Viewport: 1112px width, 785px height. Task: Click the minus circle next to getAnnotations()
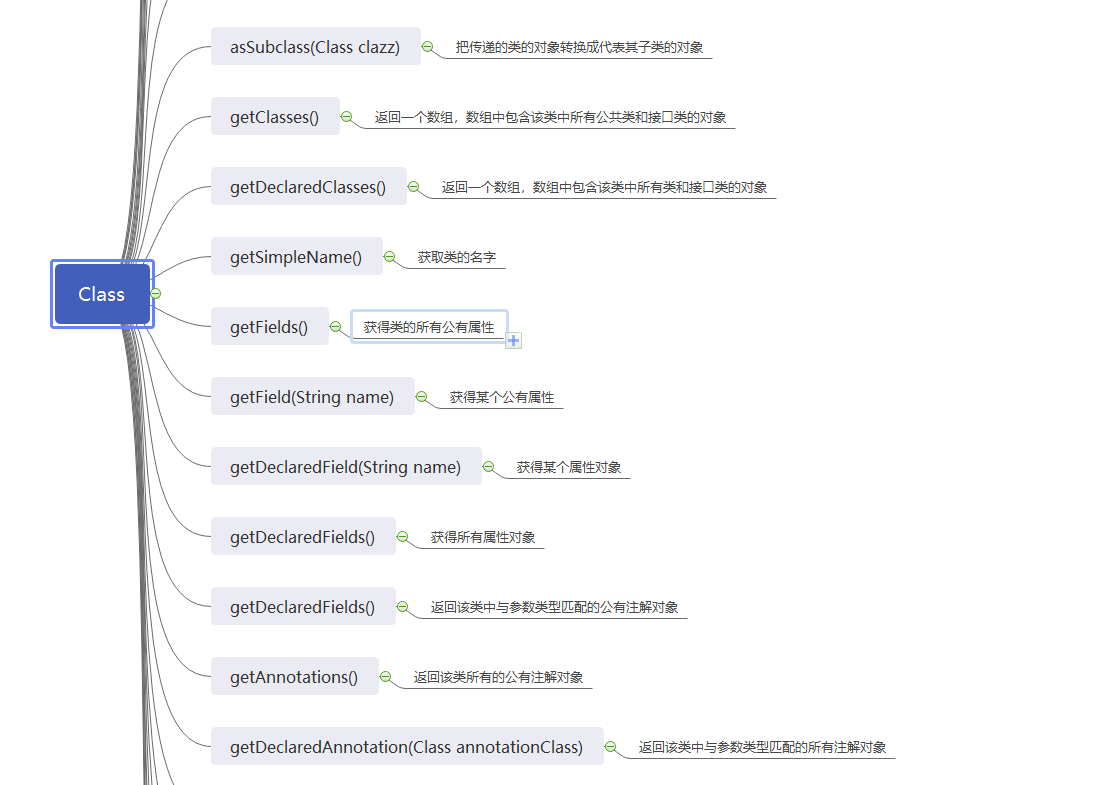(x=385, y=677)
